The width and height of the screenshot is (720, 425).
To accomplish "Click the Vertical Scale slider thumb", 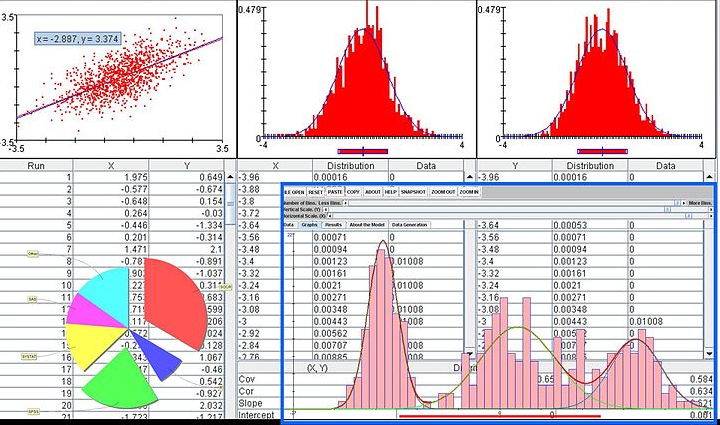I will click(667, 209).
